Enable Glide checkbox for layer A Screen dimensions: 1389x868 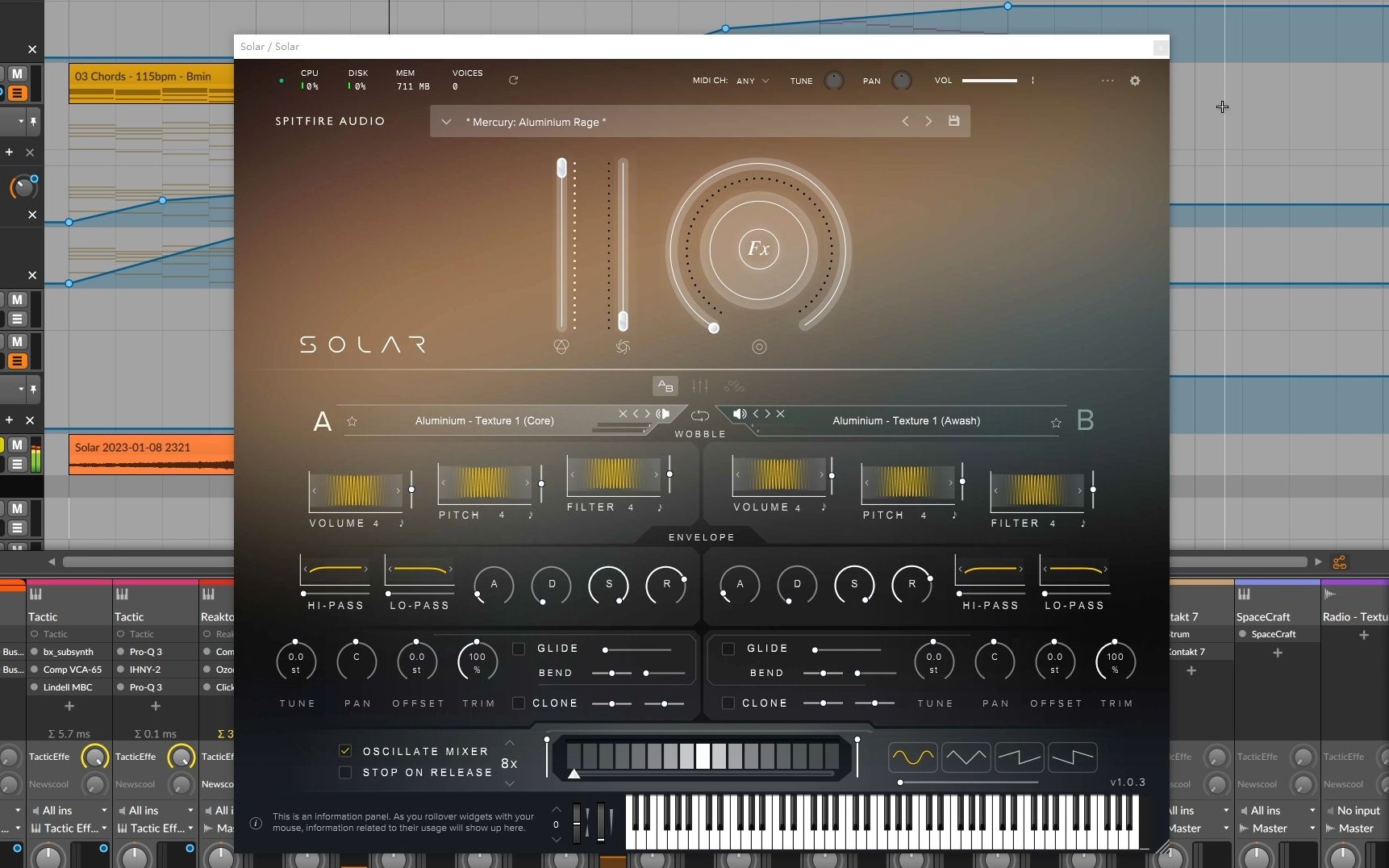tap(519, 649)
